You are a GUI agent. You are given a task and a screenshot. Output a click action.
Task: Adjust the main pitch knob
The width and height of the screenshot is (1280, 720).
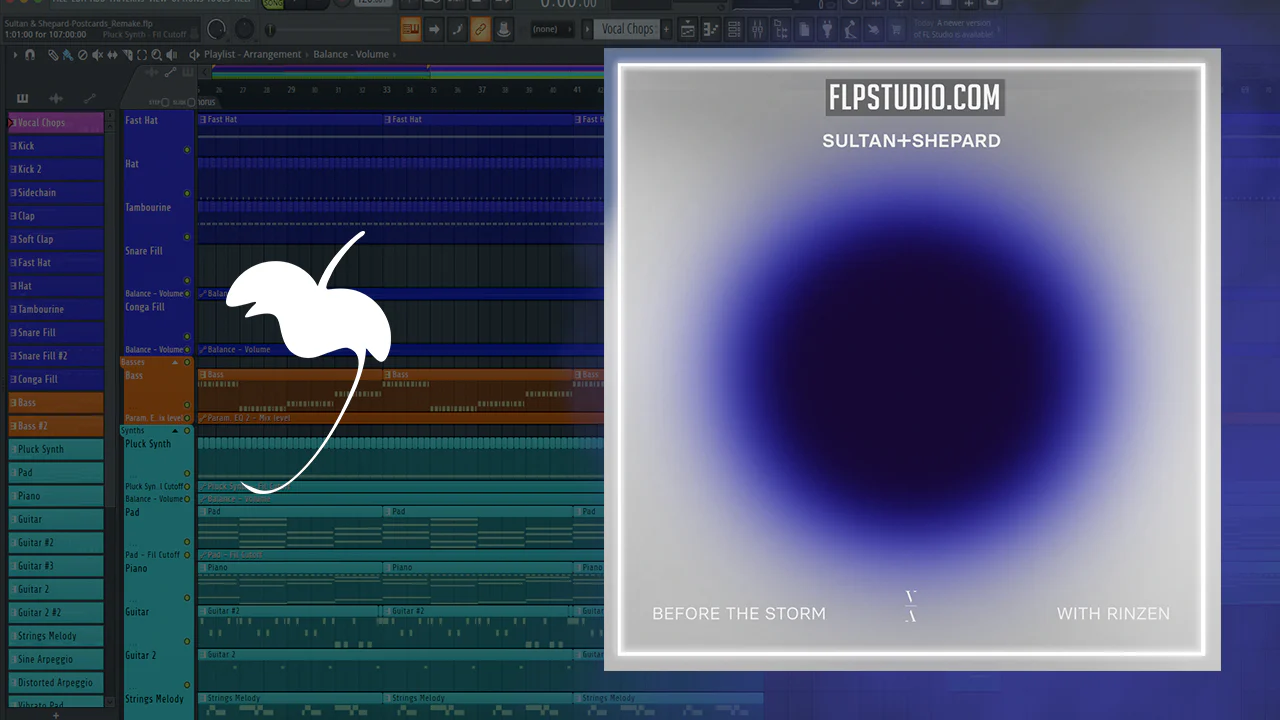click(243, 29)
